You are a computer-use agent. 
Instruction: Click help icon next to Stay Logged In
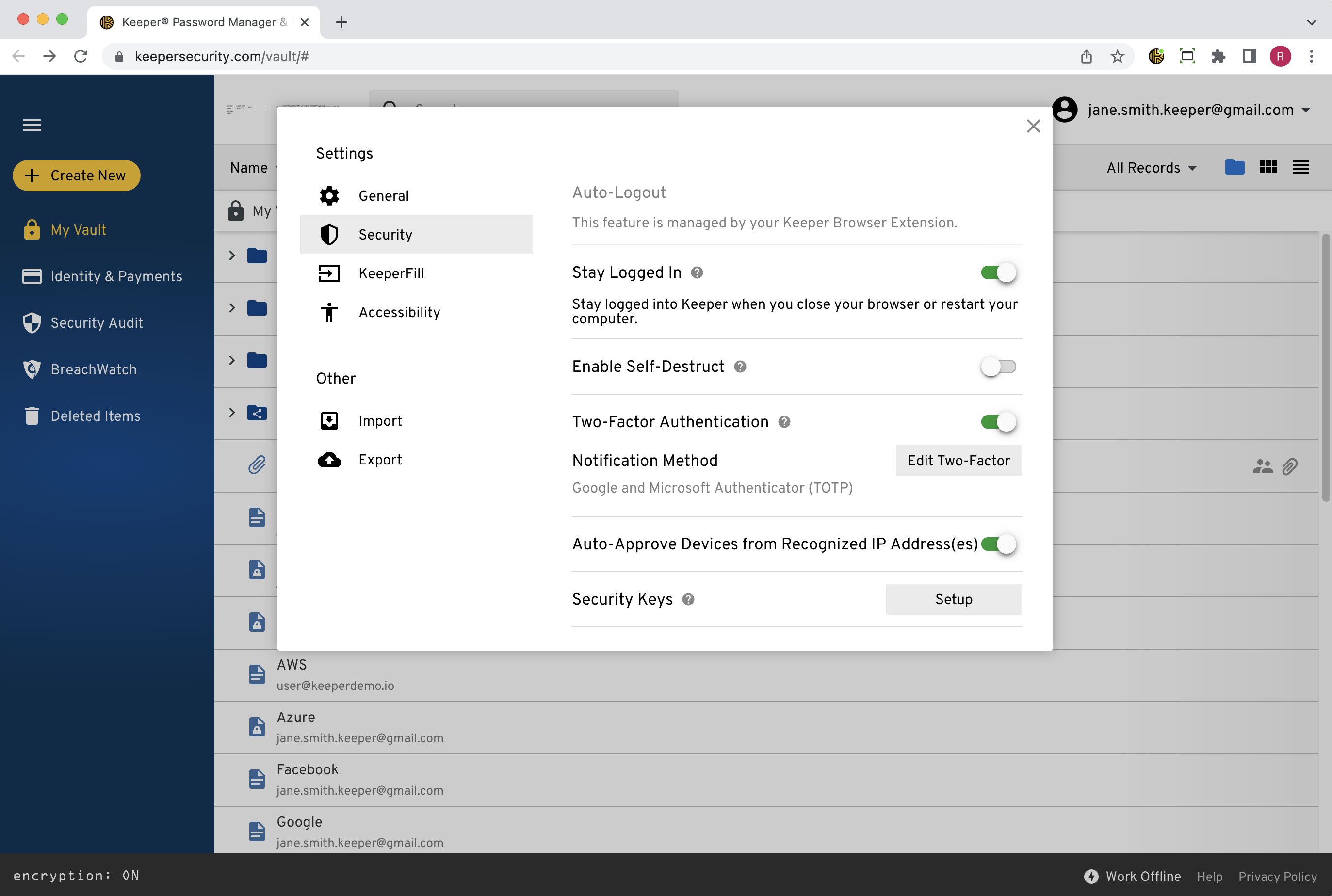pos(697,272)
